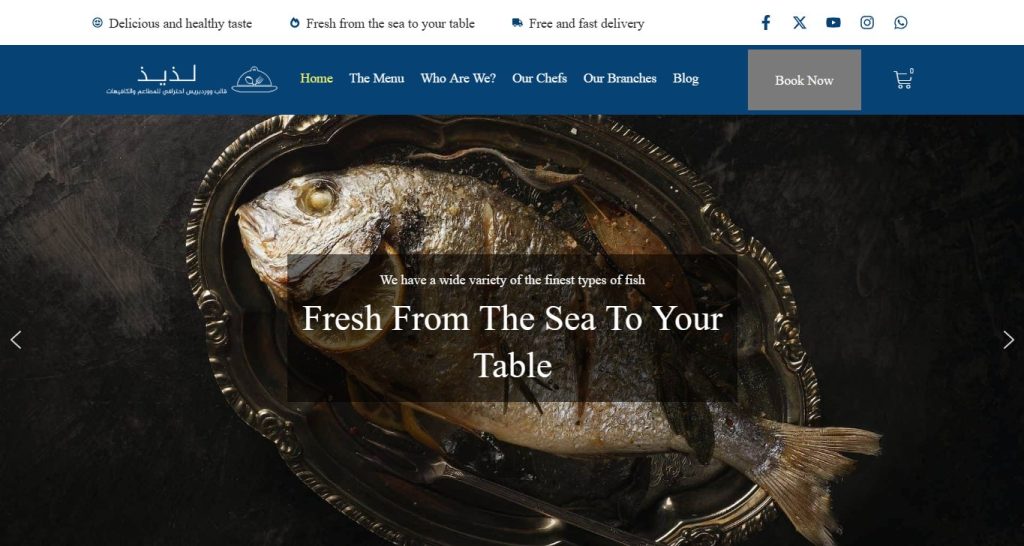The height and width of the screenshot is (546, 1024).
Task: Select Home in navigation menu
Action: coord(316,78)
